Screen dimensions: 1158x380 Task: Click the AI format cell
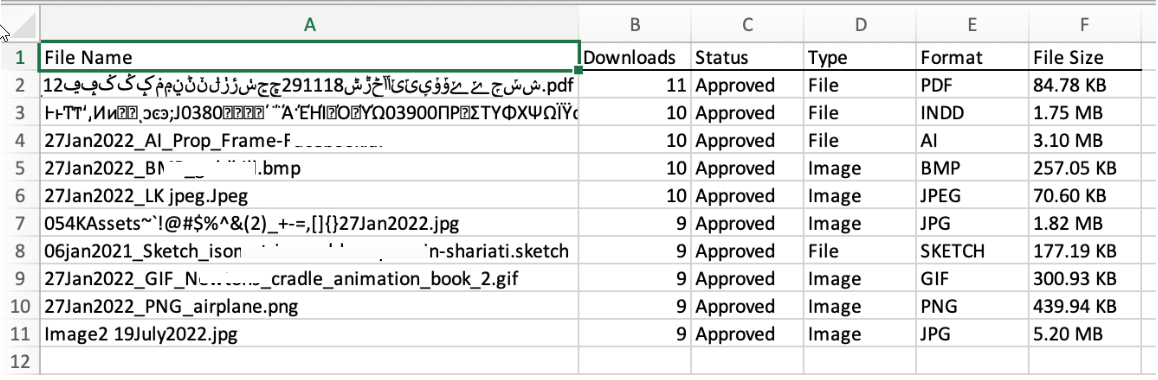tap(972, 140)
